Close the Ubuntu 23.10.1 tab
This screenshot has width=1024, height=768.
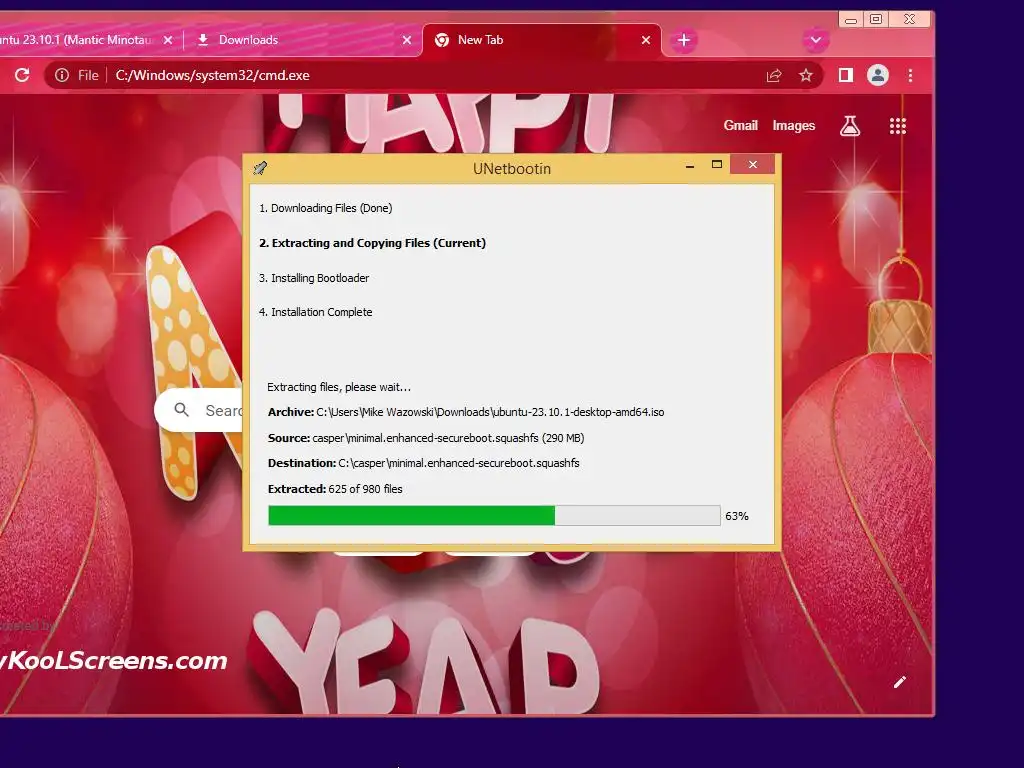[x=168, y=40]
